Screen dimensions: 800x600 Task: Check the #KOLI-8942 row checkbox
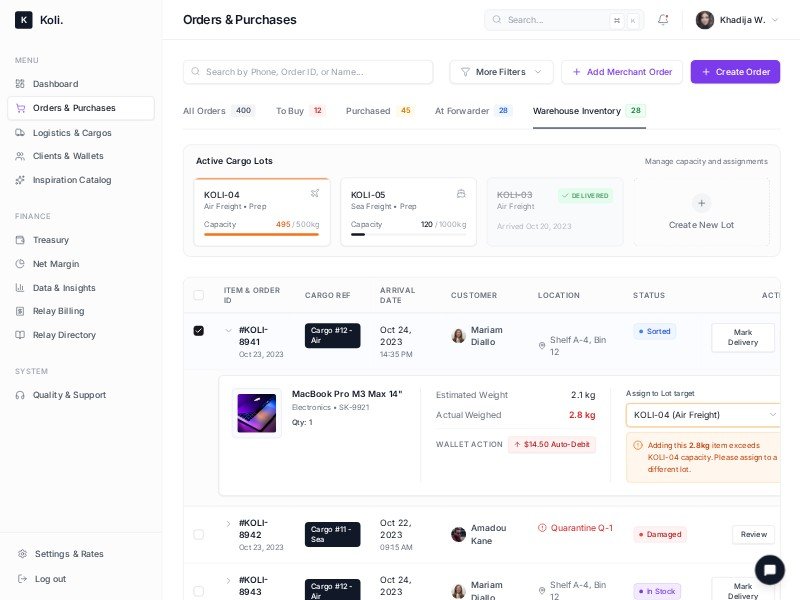[198, 534]
